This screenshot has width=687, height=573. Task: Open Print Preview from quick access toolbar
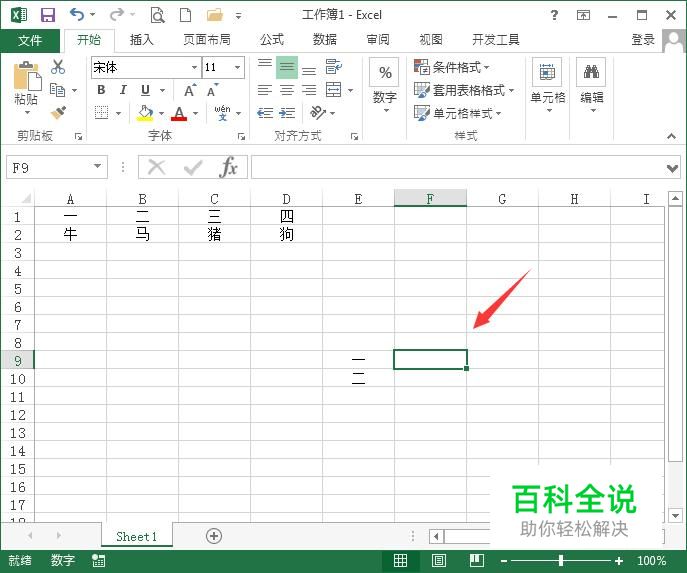pyautogui.click(x=157, y=15)
